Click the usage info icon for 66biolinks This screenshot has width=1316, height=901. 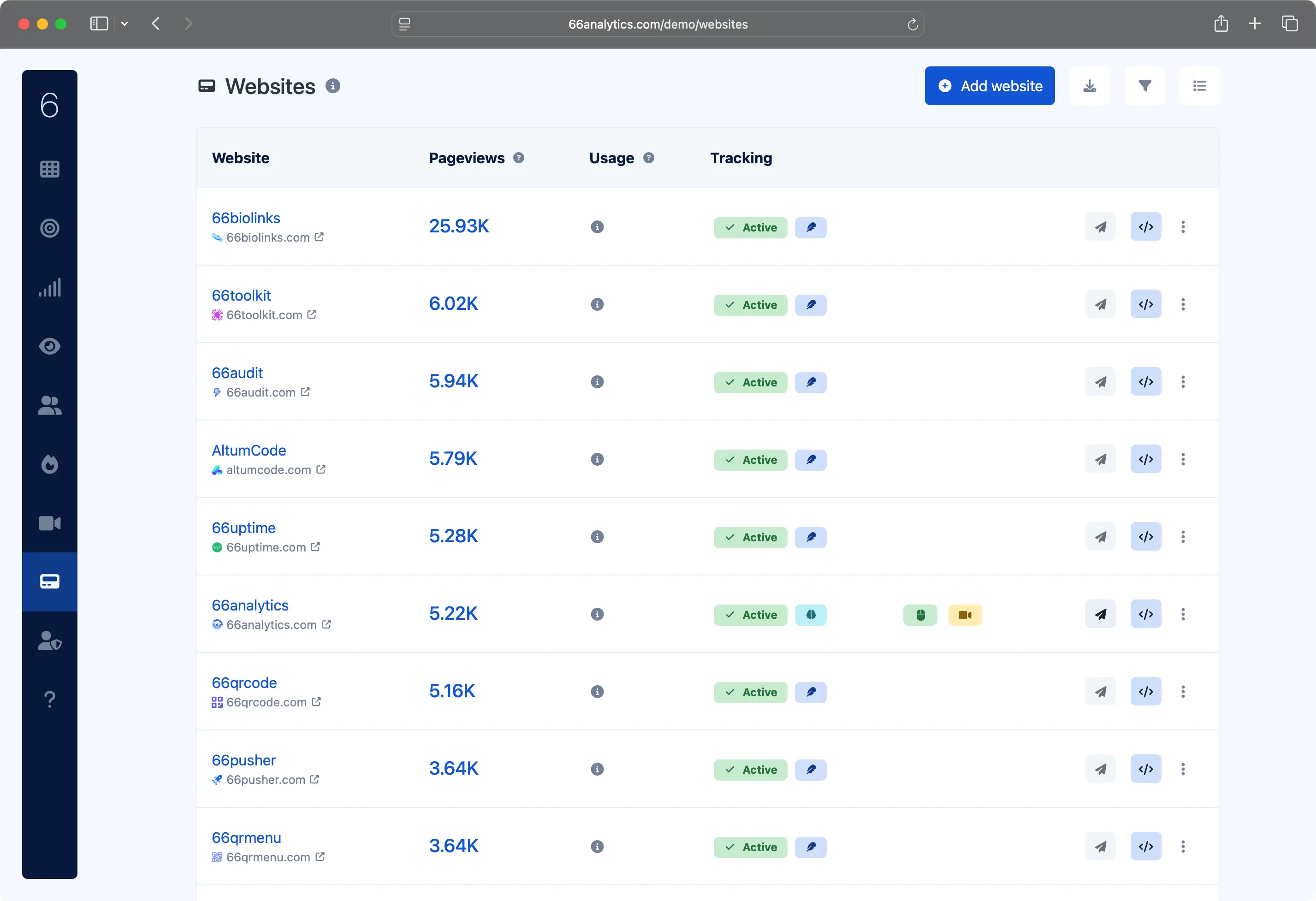598,227
